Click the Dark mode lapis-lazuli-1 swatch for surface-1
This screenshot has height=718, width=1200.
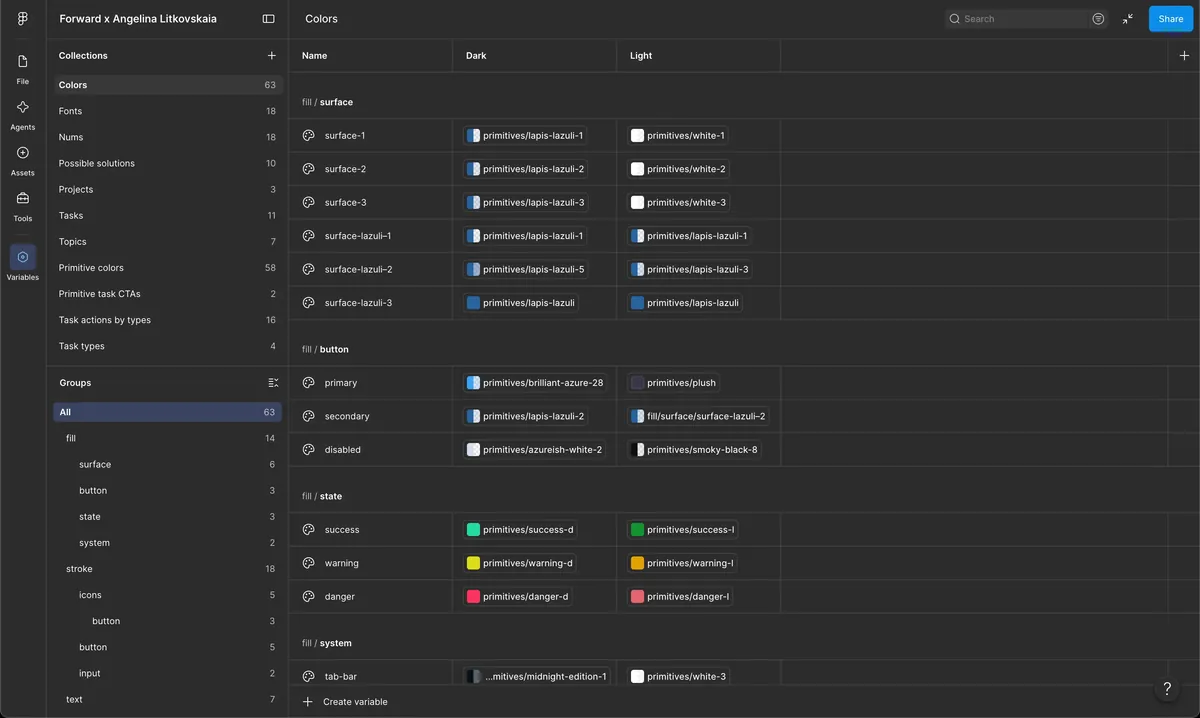473,135
